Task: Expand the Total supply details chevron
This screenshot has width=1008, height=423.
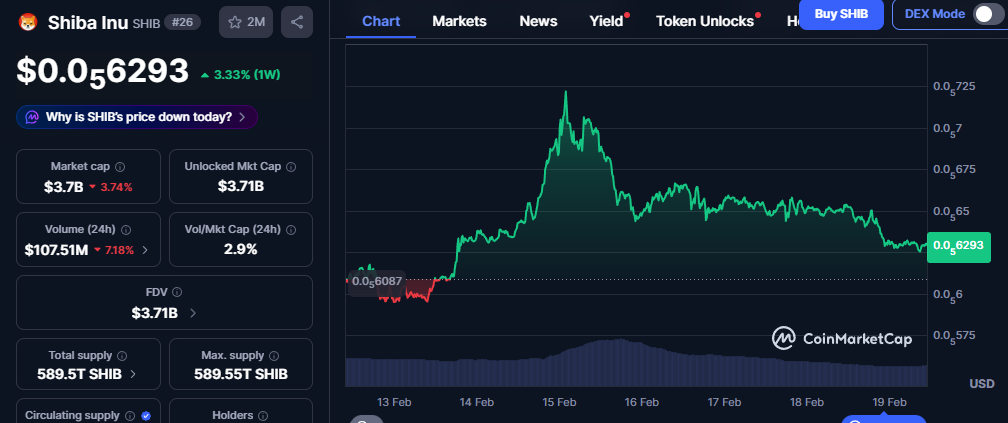Action: [x=133, y=375]
